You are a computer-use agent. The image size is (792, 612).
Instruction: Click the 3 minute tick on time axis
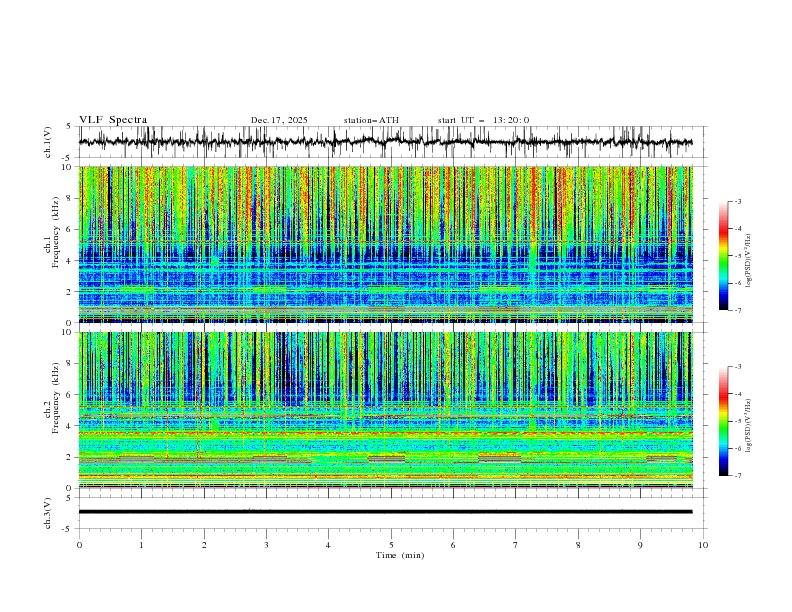(x=266, y=545)
